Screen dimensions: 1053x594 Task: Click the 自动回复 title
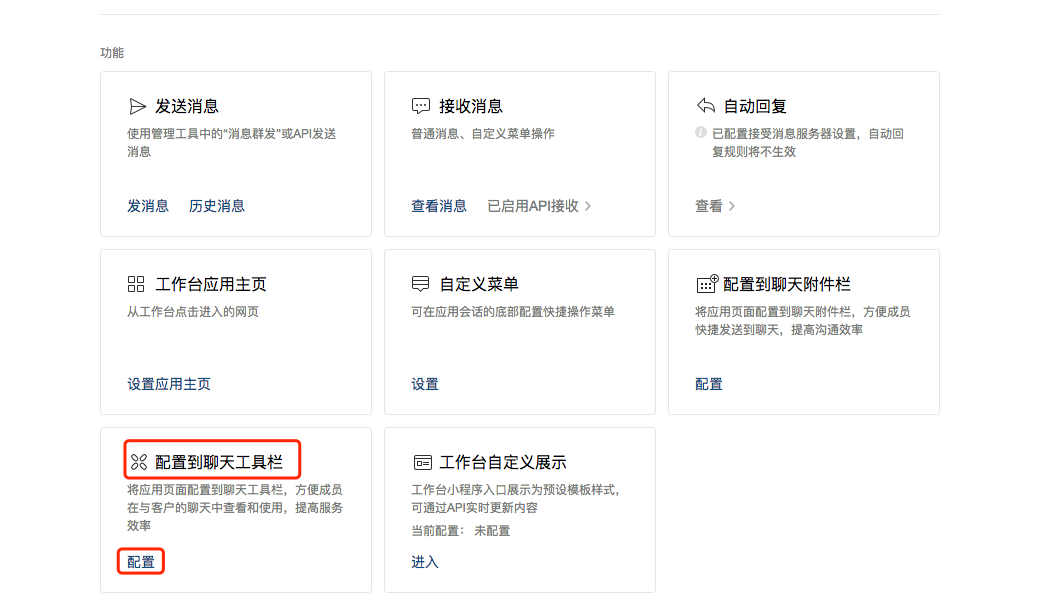click(x=755, y=106)
